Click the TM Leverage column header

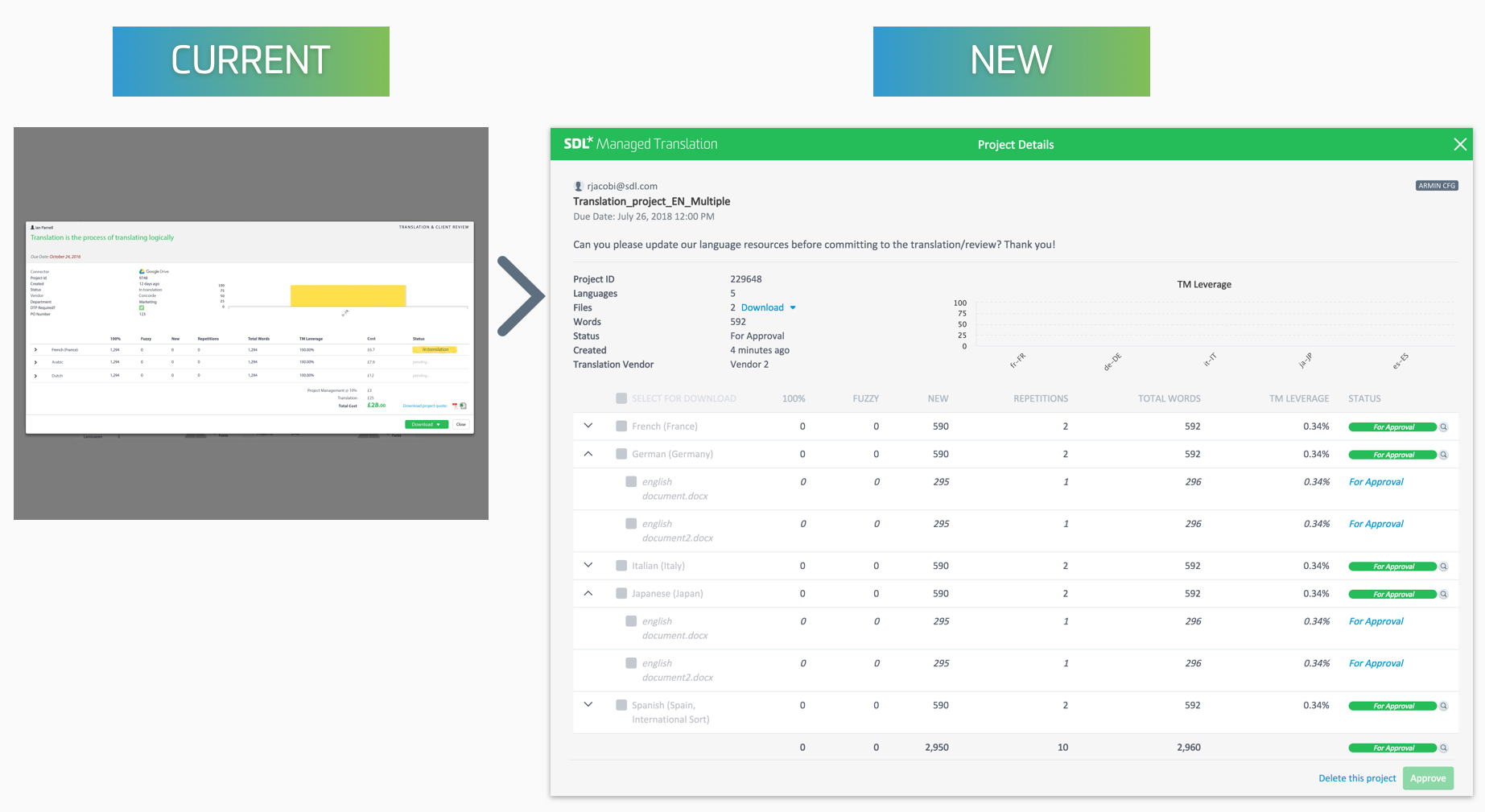click(x=1299, y=398)
